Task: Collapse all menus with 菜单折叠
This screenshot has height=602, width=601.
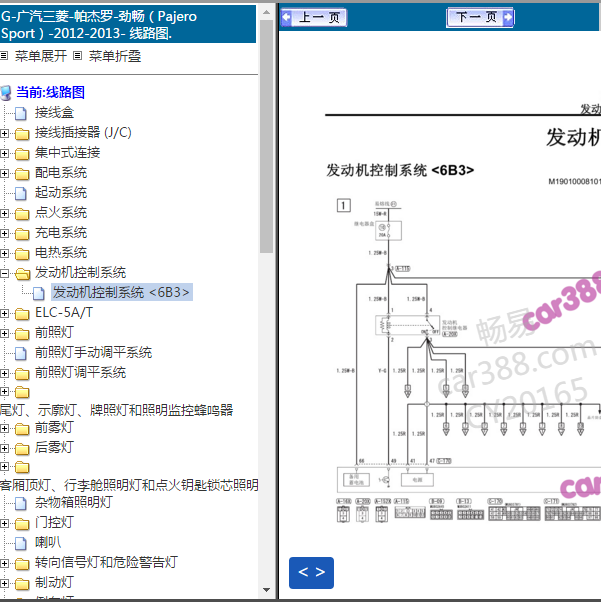Action: [115, 56]
